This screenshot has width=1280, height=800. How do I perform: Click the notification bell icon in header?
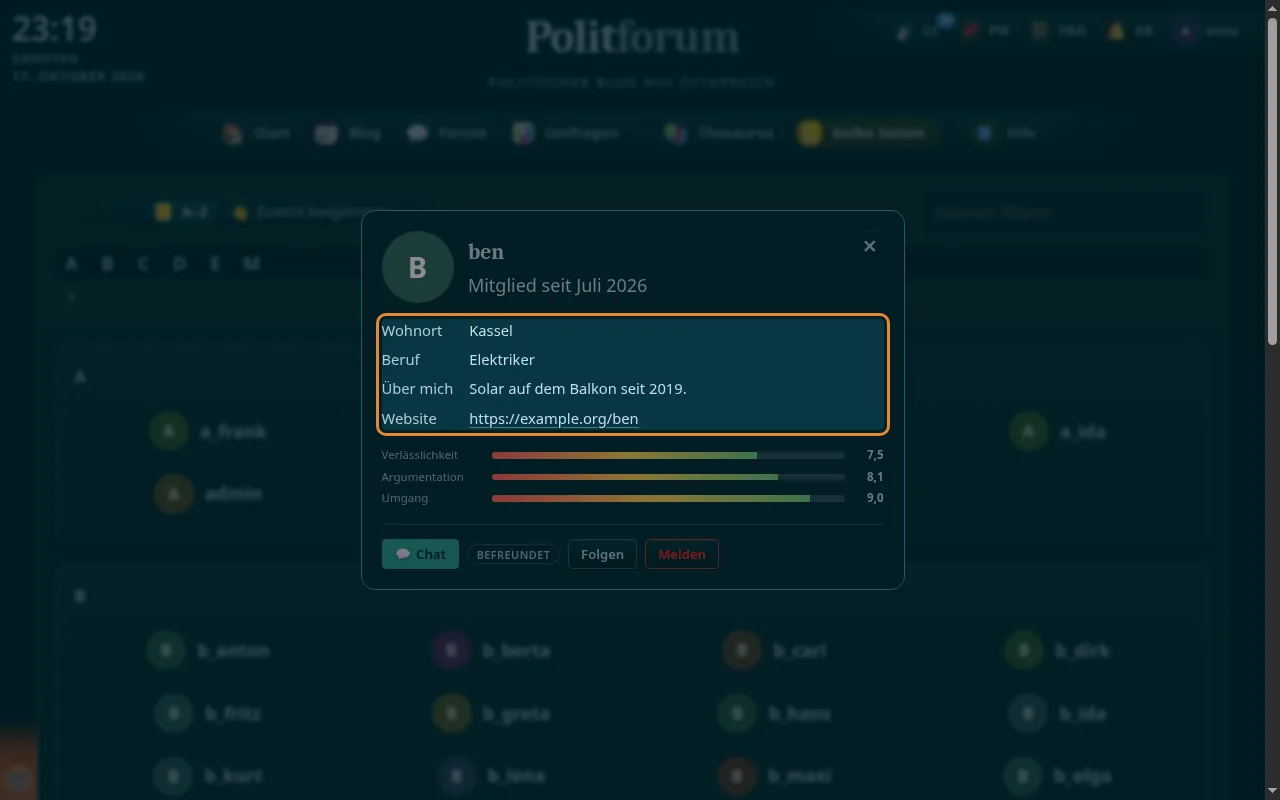click(1116, 31)
